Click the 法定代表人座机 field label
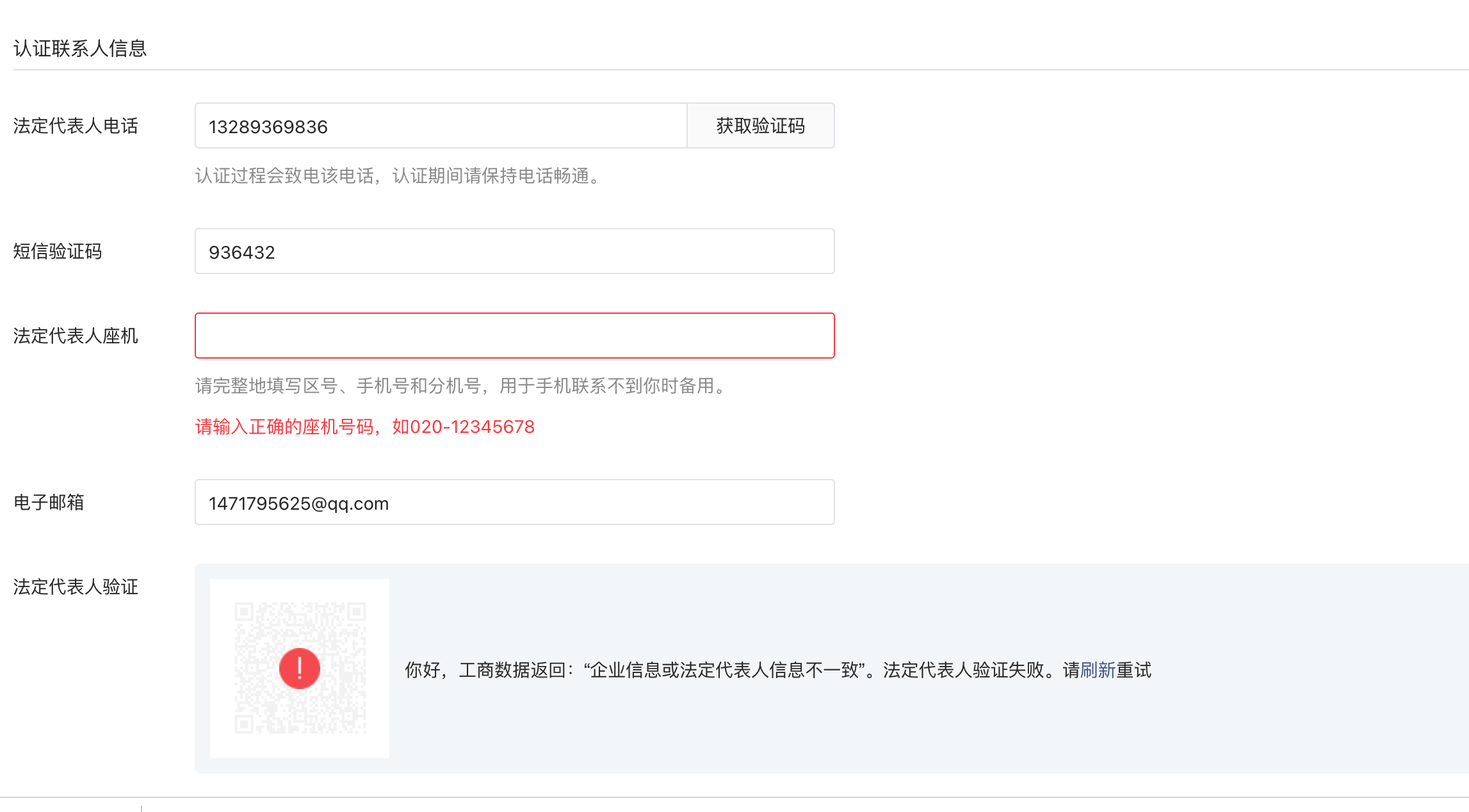Screen dimensions: 1469x812 click(76, 336)
